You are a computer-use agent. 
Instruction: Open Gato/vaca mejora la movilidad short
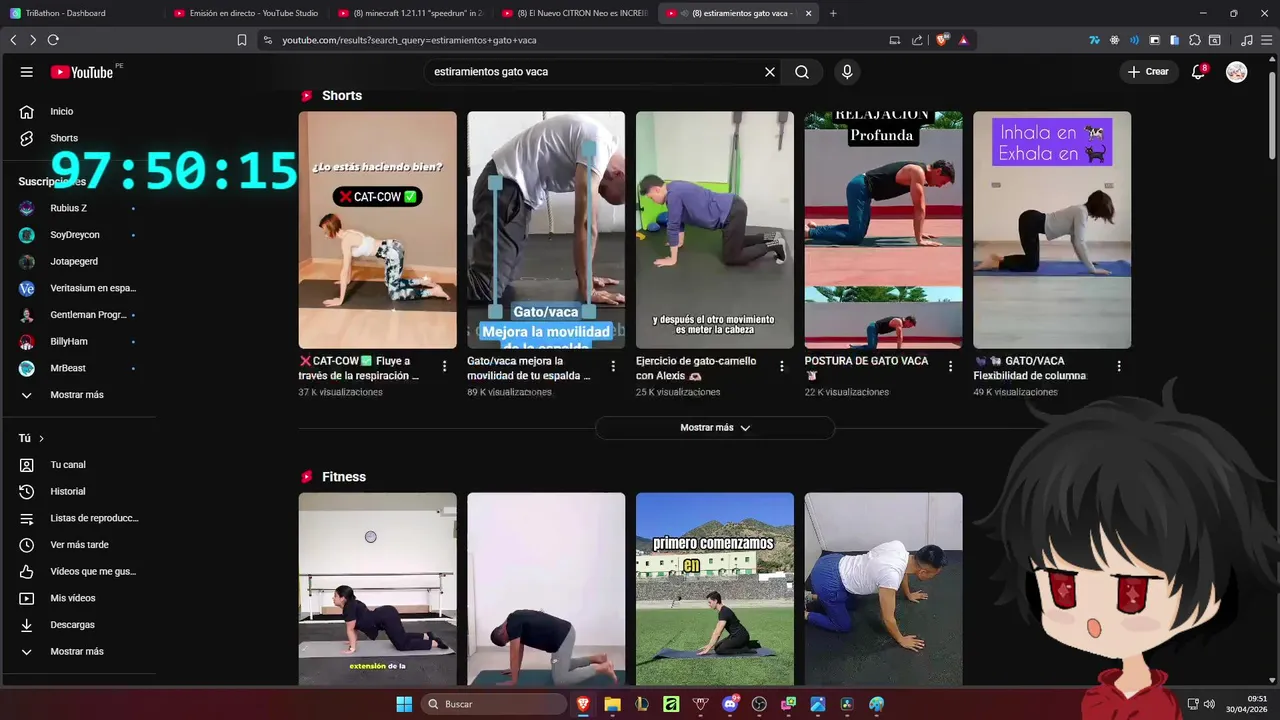point(546,230)
